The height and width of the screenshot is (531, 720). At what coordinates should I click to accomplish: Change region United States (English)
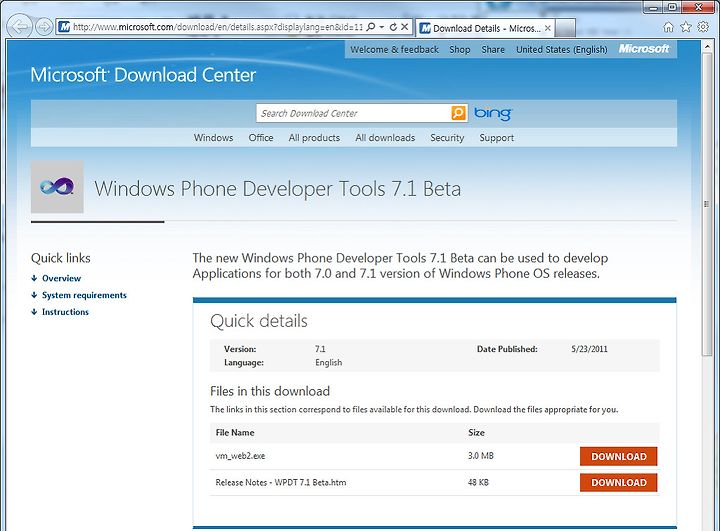point(562,50)
